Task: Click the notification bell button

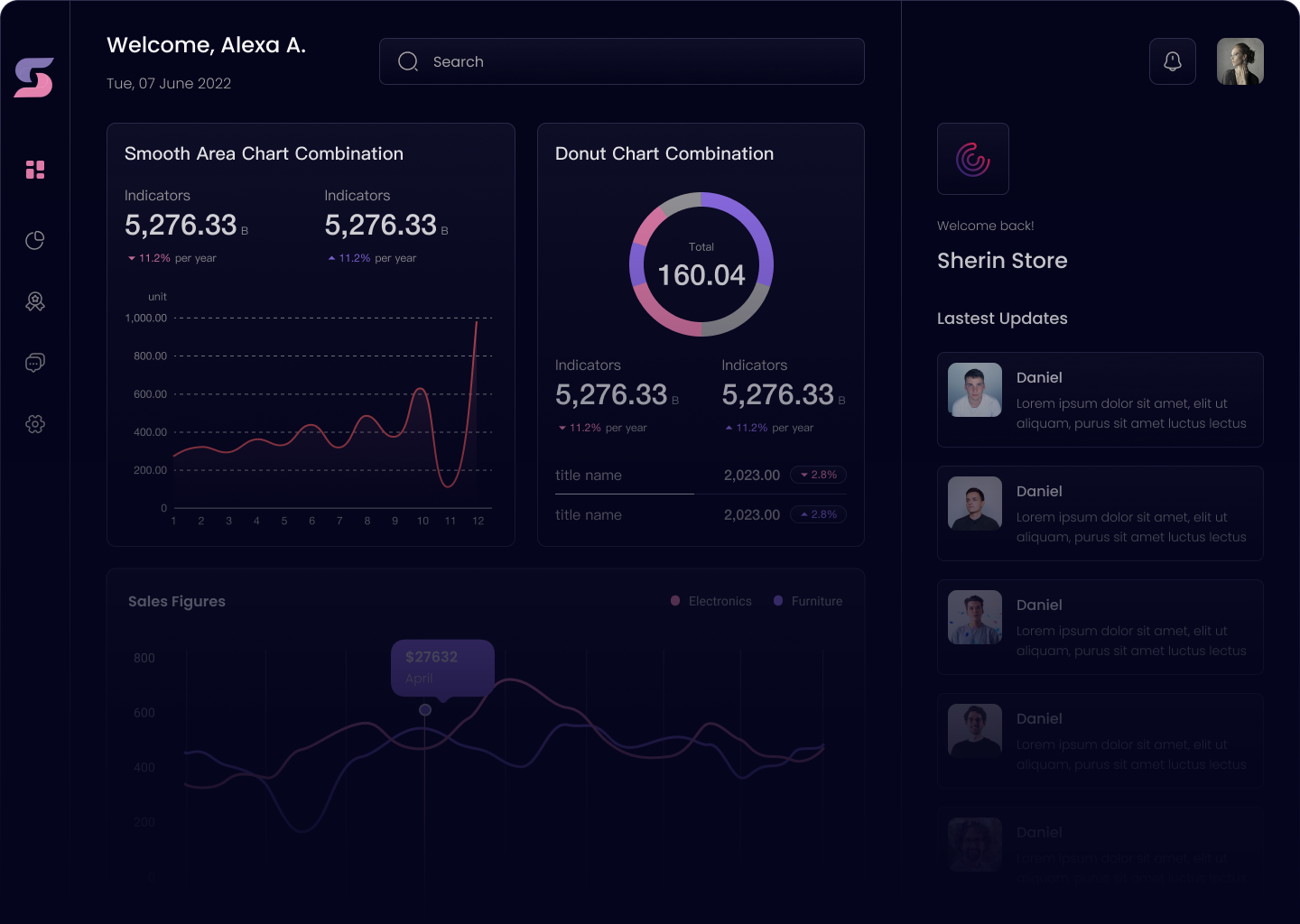Action: 1172,61
